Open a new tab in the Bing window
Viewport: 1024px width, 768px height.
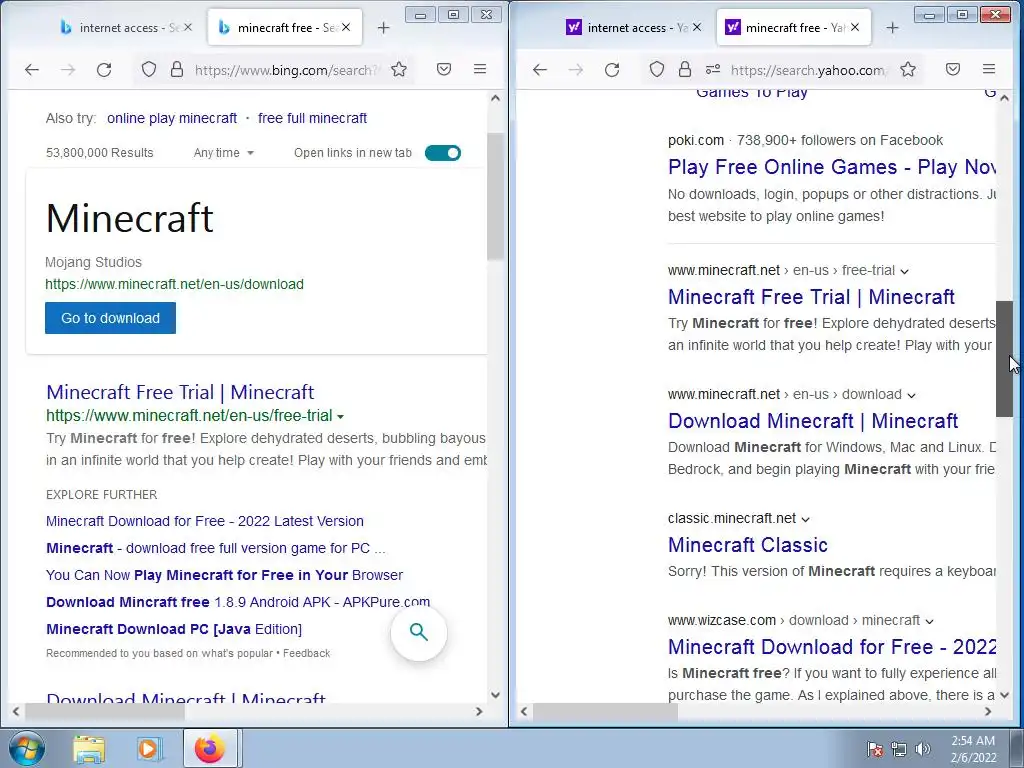383,27
